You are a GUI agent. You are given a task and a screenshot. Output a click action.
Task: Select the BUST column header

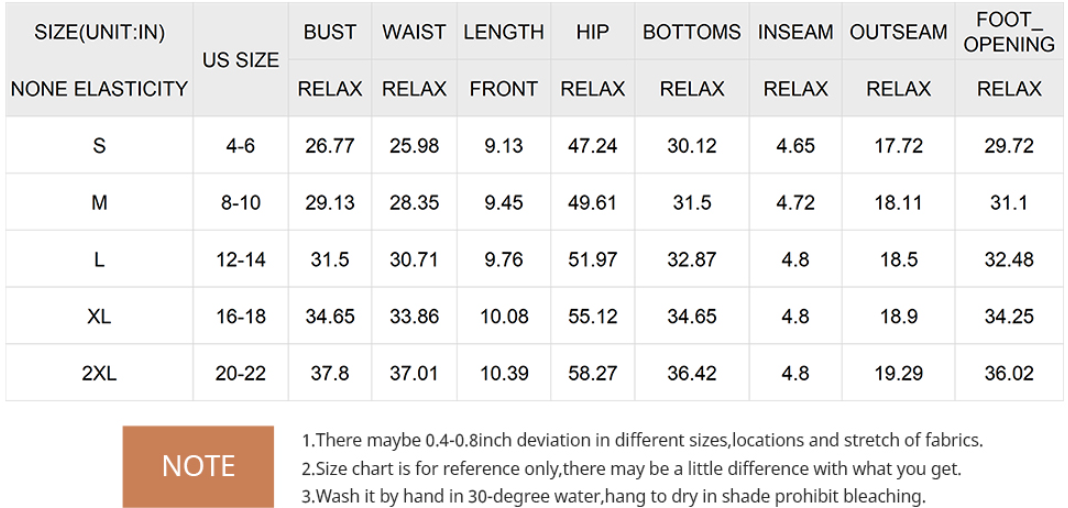click(330, 32)
